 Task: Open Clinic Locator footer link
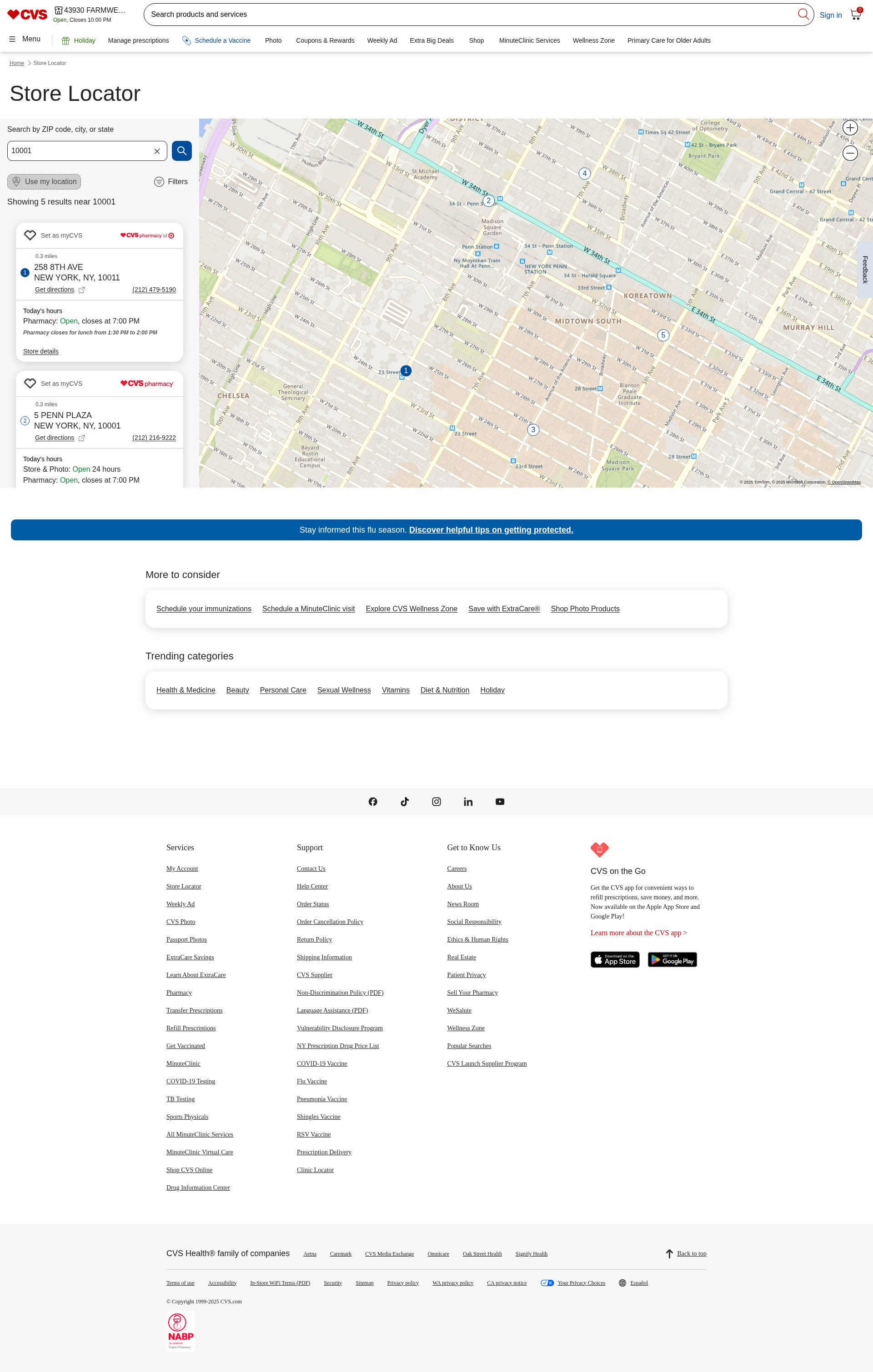pos(316,1170)
